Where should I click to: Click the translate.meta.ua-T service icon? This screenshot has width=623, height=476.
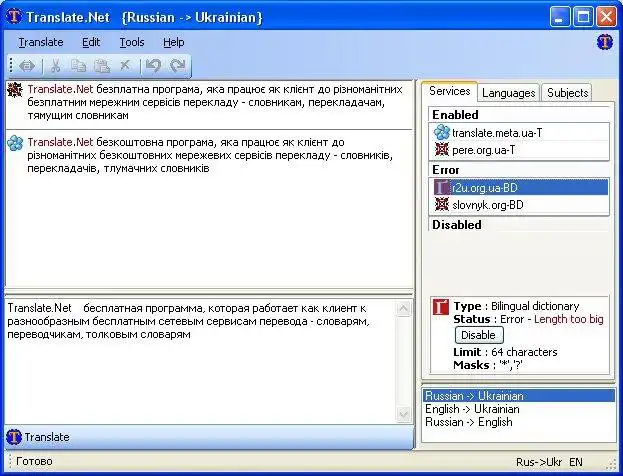click(441, 132)
